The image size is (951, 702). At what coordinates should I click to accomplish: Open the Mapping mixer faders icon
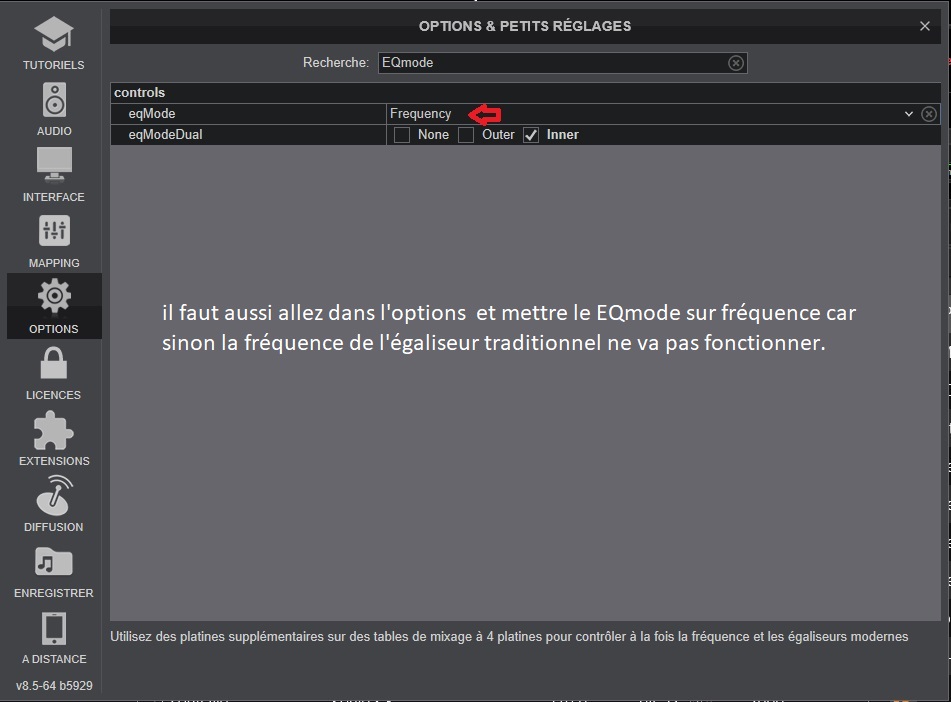[x=54, y=231]
